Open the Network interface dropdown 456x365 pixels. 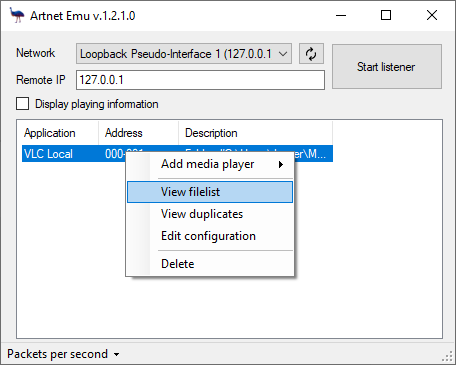pos(184,53)
